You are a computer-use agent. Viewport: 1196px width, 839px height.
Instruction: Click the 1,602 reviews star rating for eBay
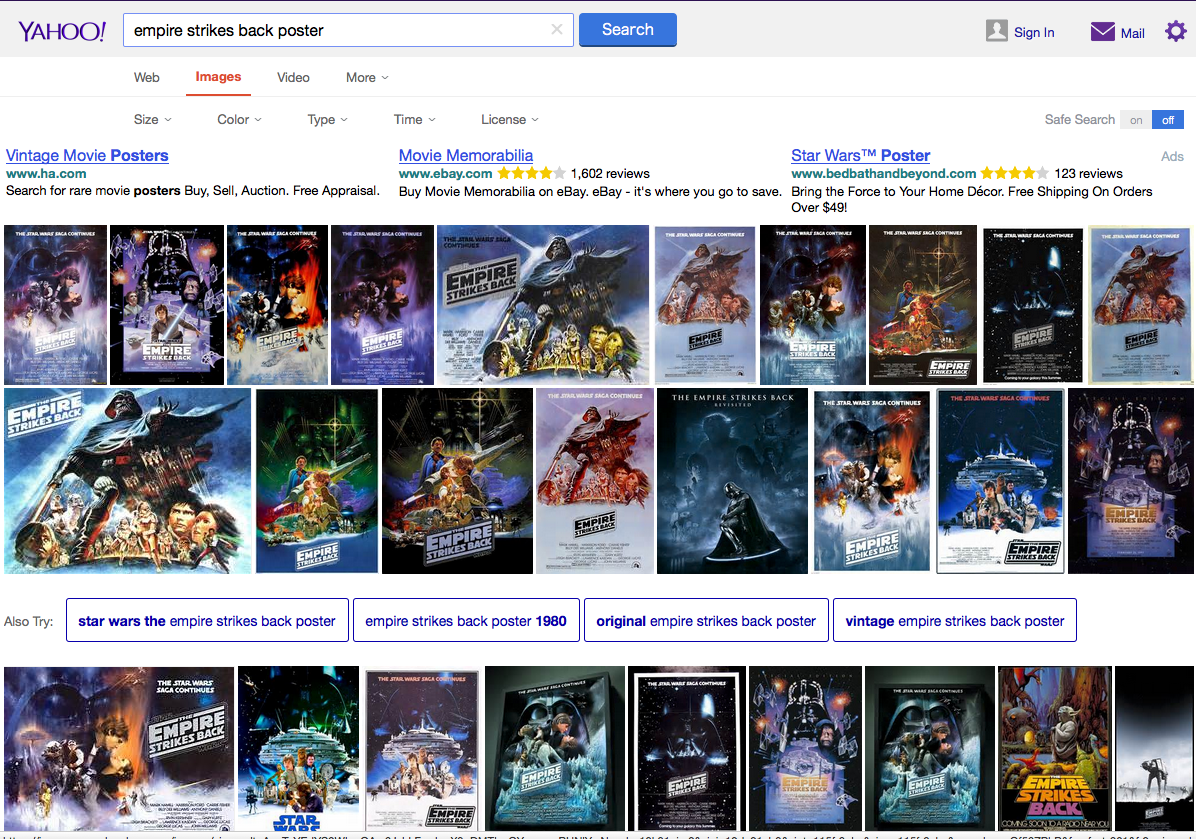tap(531, 174)
